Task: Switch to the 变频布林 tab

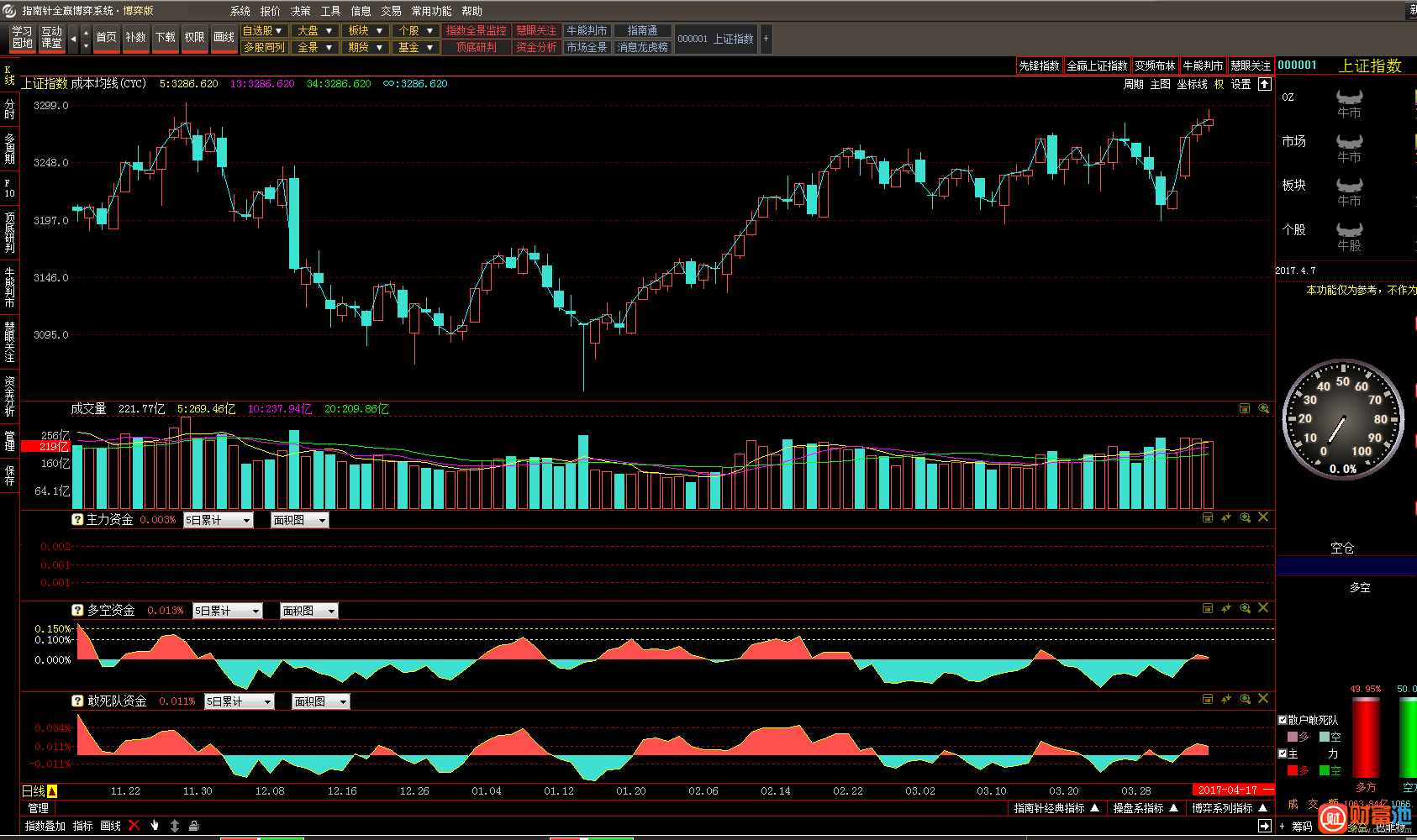Action: click(x=1156, y=66)
